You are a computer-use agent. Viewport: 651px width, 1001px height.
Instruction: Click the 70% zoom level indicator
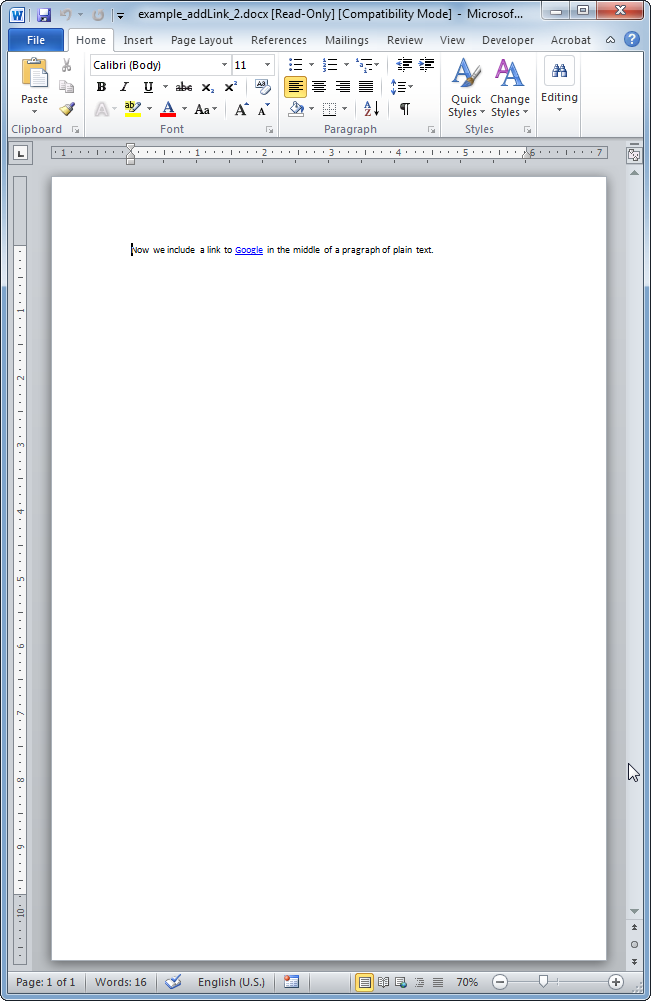pos(467,982)
